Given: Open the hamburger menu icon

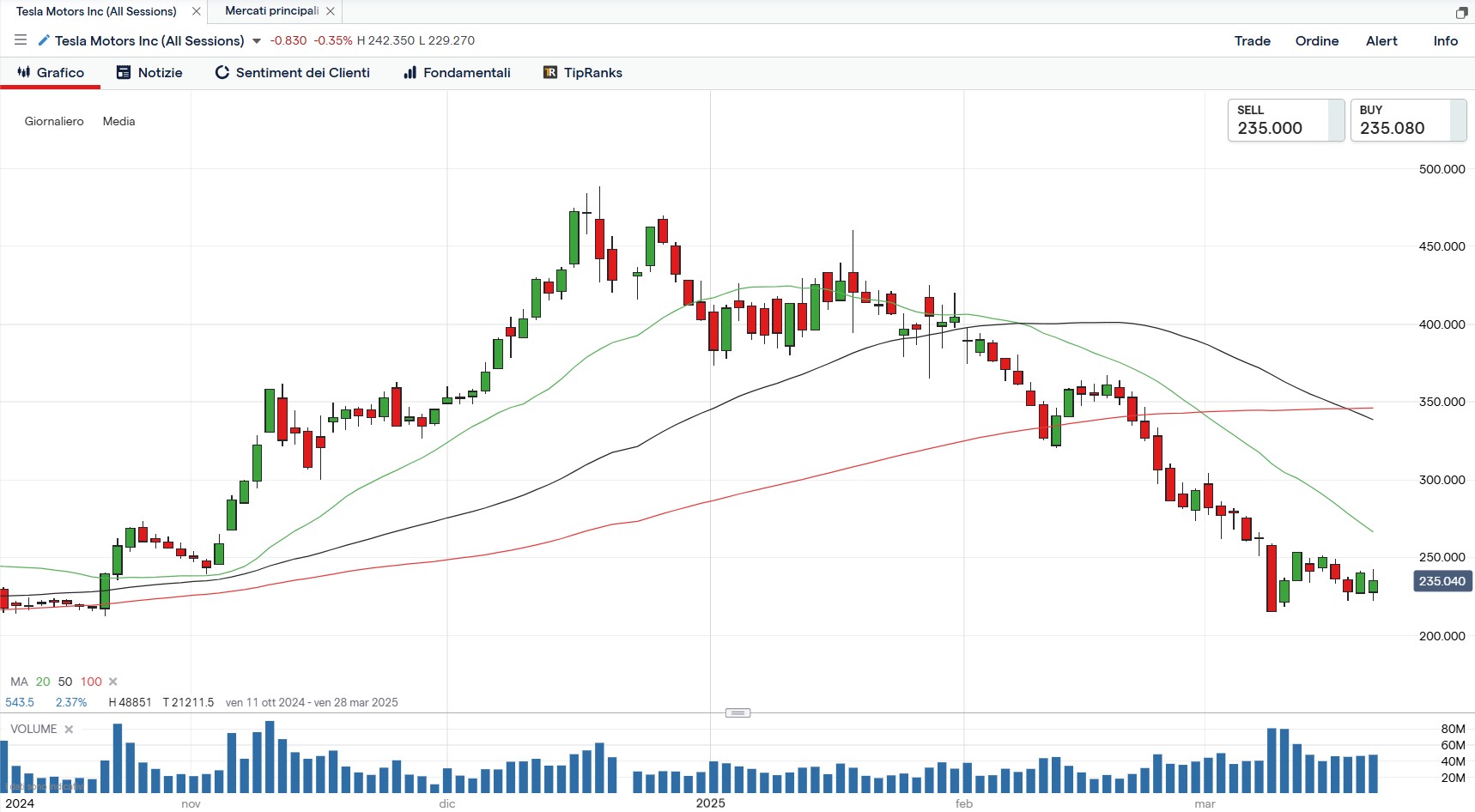Looking at the screenshot, I should [x=21, y=40].
